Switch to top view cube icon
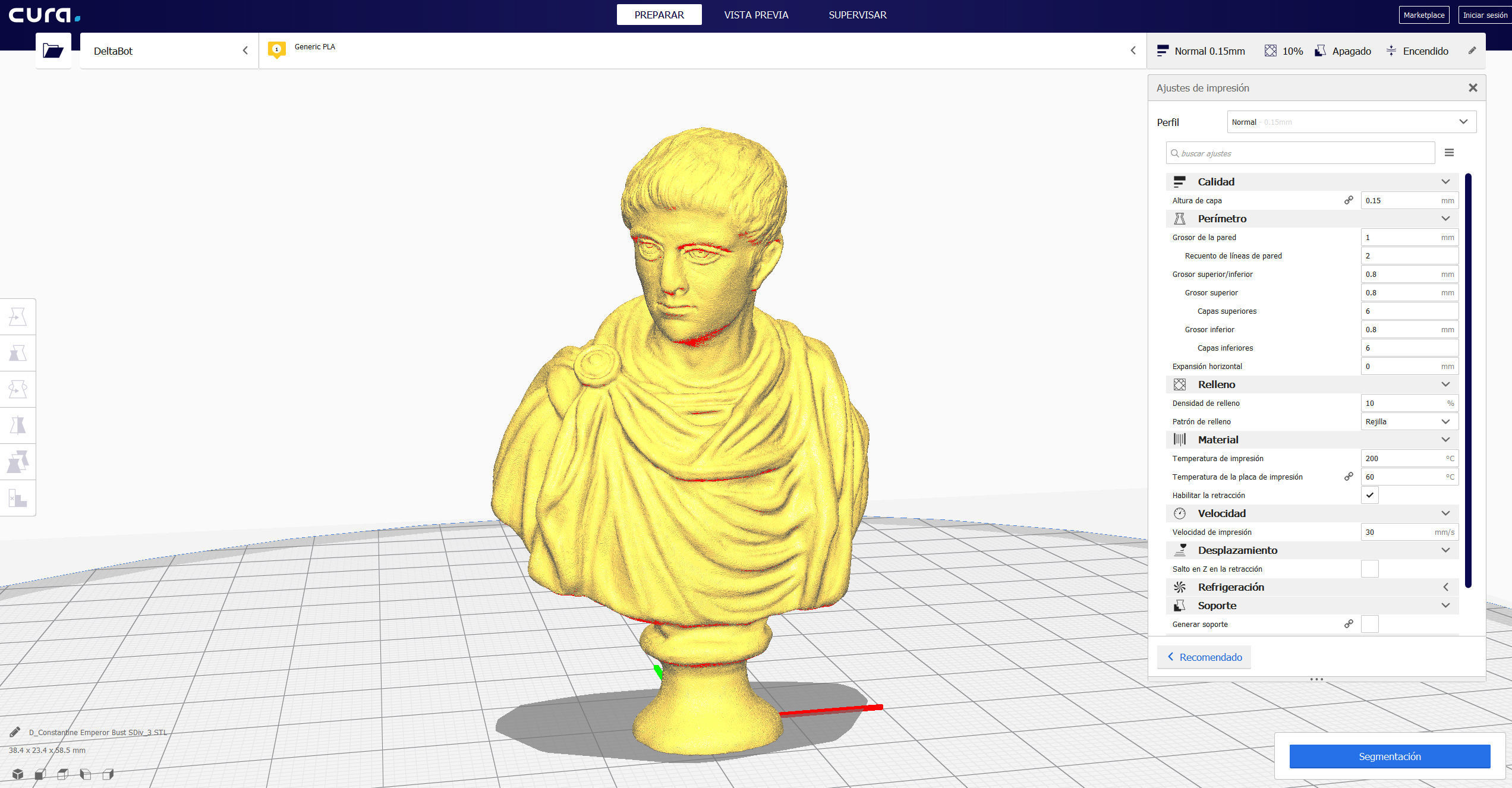 point(63,774)
